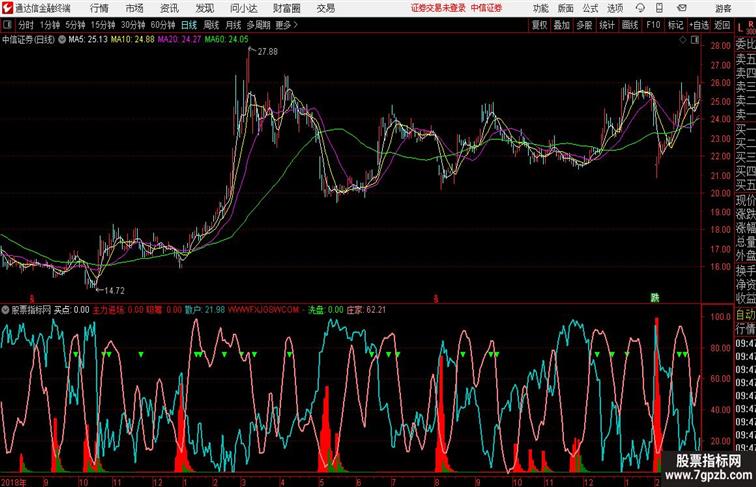Switch to the 分时 period tab

26,25
